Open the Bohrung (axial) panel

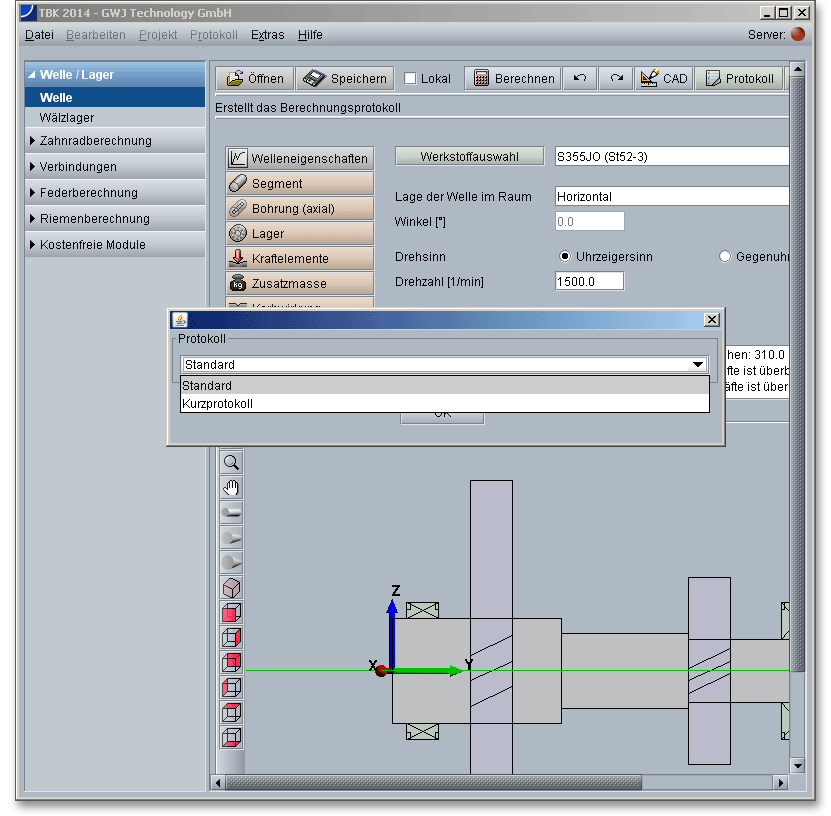(x=299, y=209)
